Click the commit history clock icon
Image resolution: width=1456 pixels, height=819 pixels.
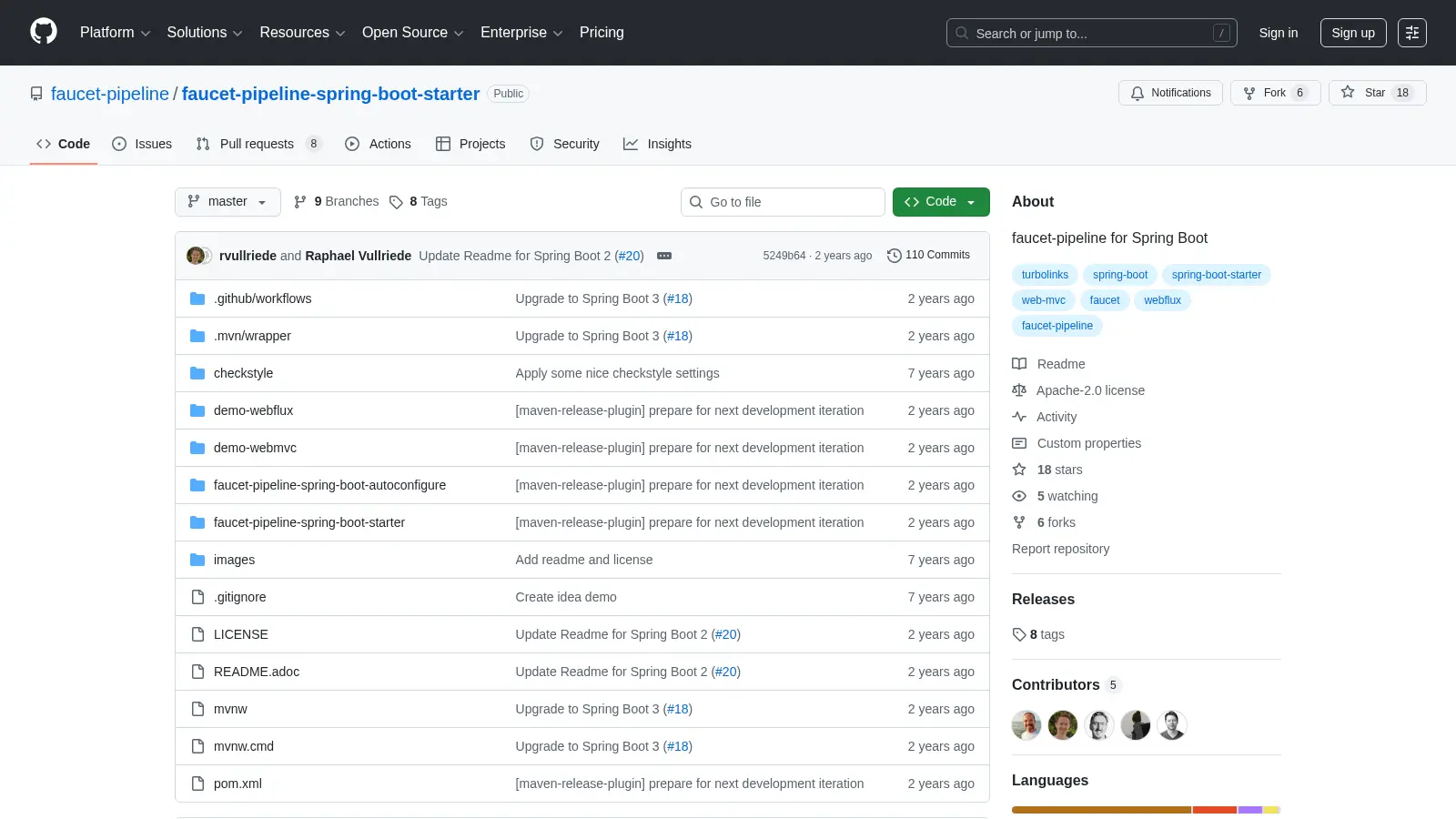895,256
